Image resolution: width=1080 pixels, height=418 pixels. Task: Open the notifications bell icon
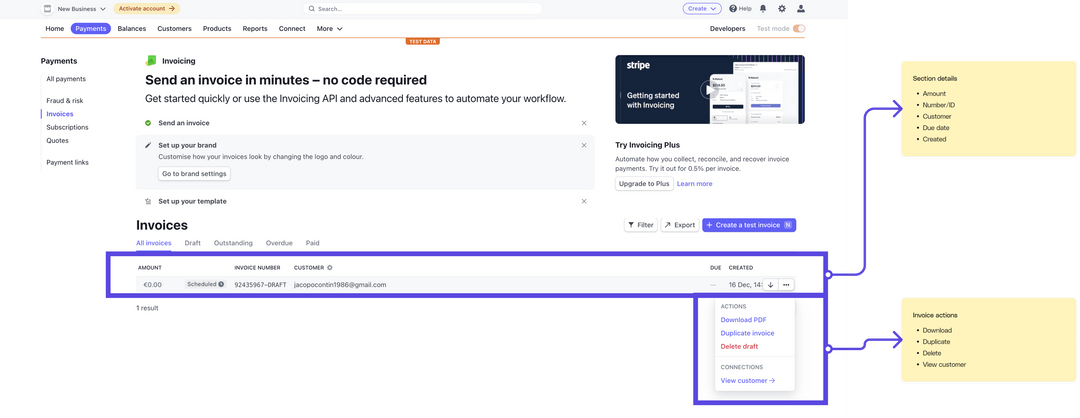[x=763, y=8]
